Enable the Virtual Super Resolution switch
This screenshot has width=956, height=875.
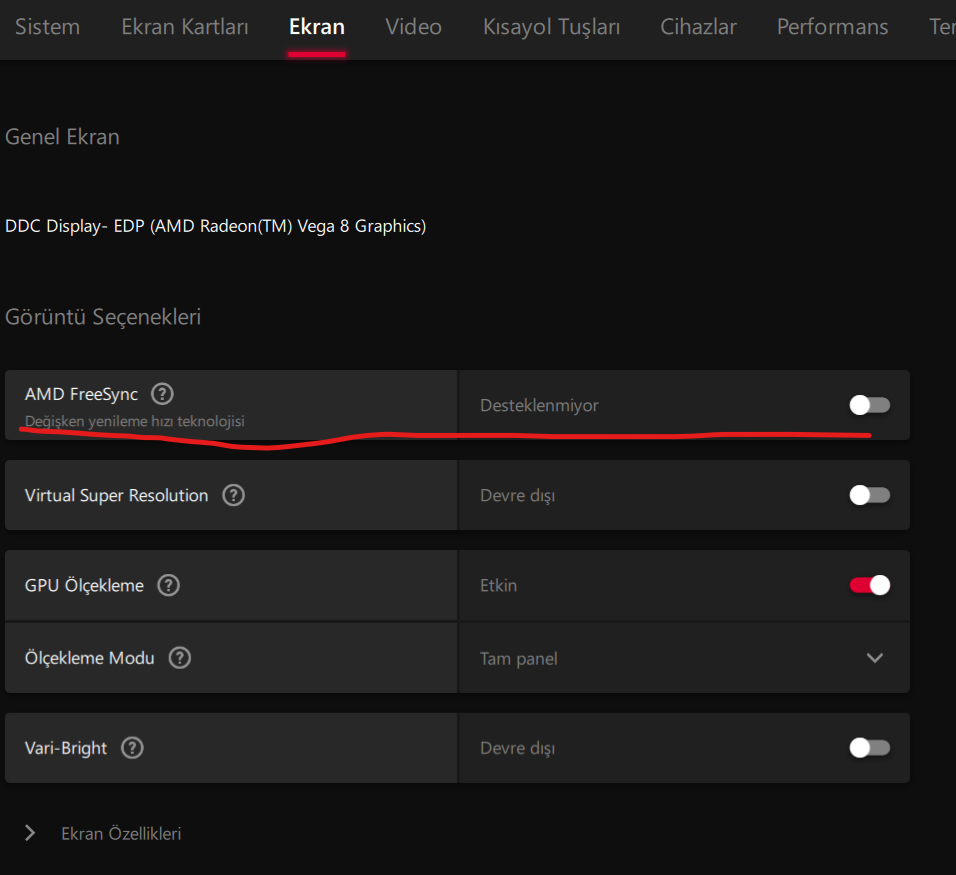click(x=869, y=495)
